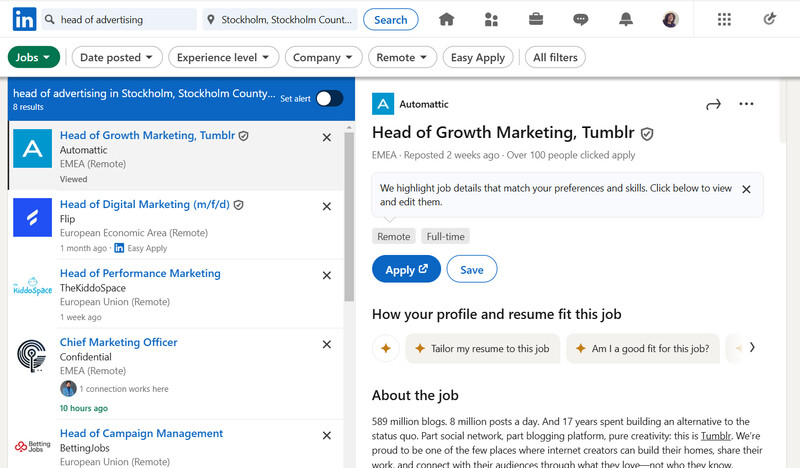Click the Confidential company logo
Viewport: 800px width, 468px height.
coord(32,355)
